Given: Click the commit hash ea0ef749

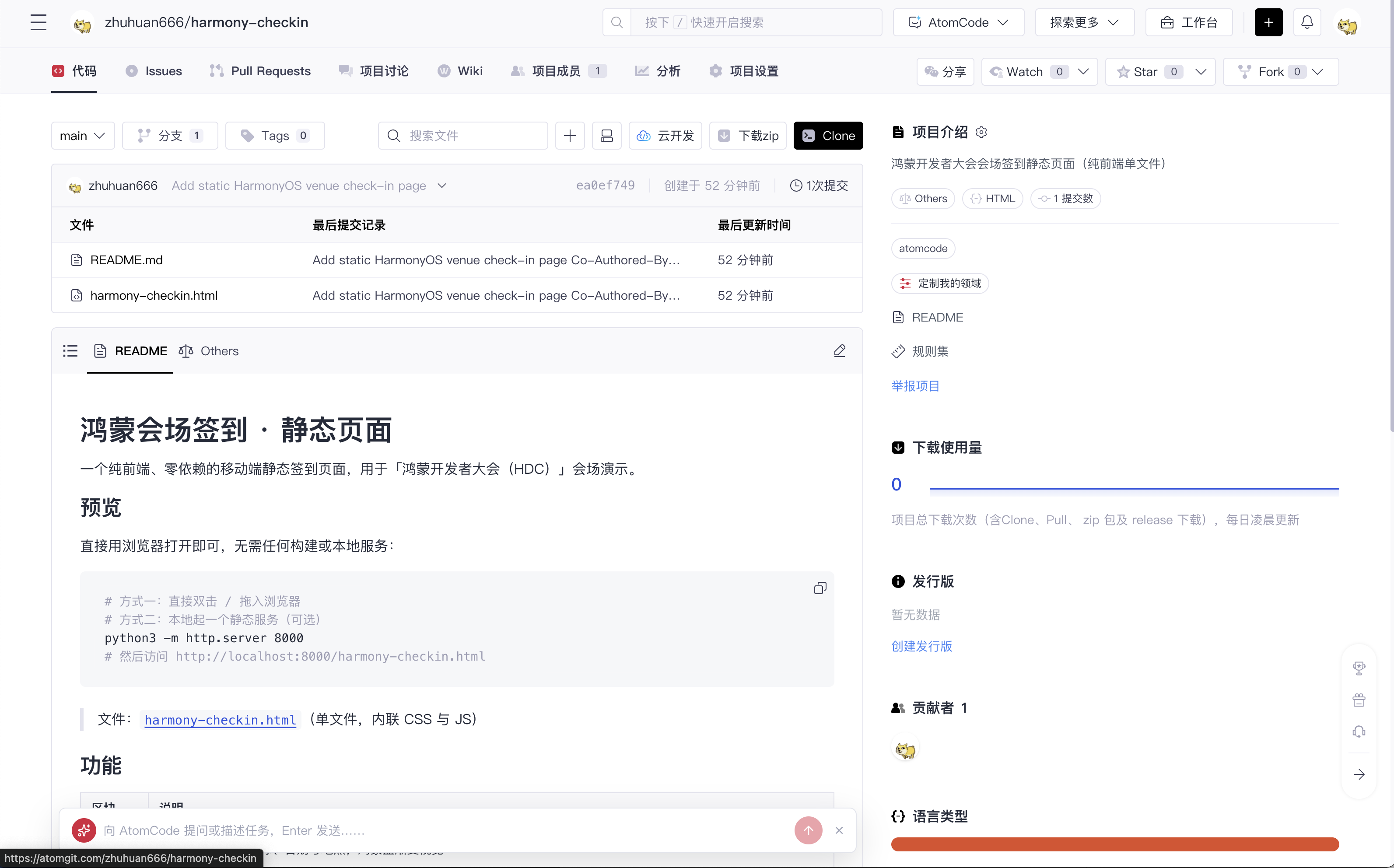Looking at the screenshot, I should (x=605, y=185).
